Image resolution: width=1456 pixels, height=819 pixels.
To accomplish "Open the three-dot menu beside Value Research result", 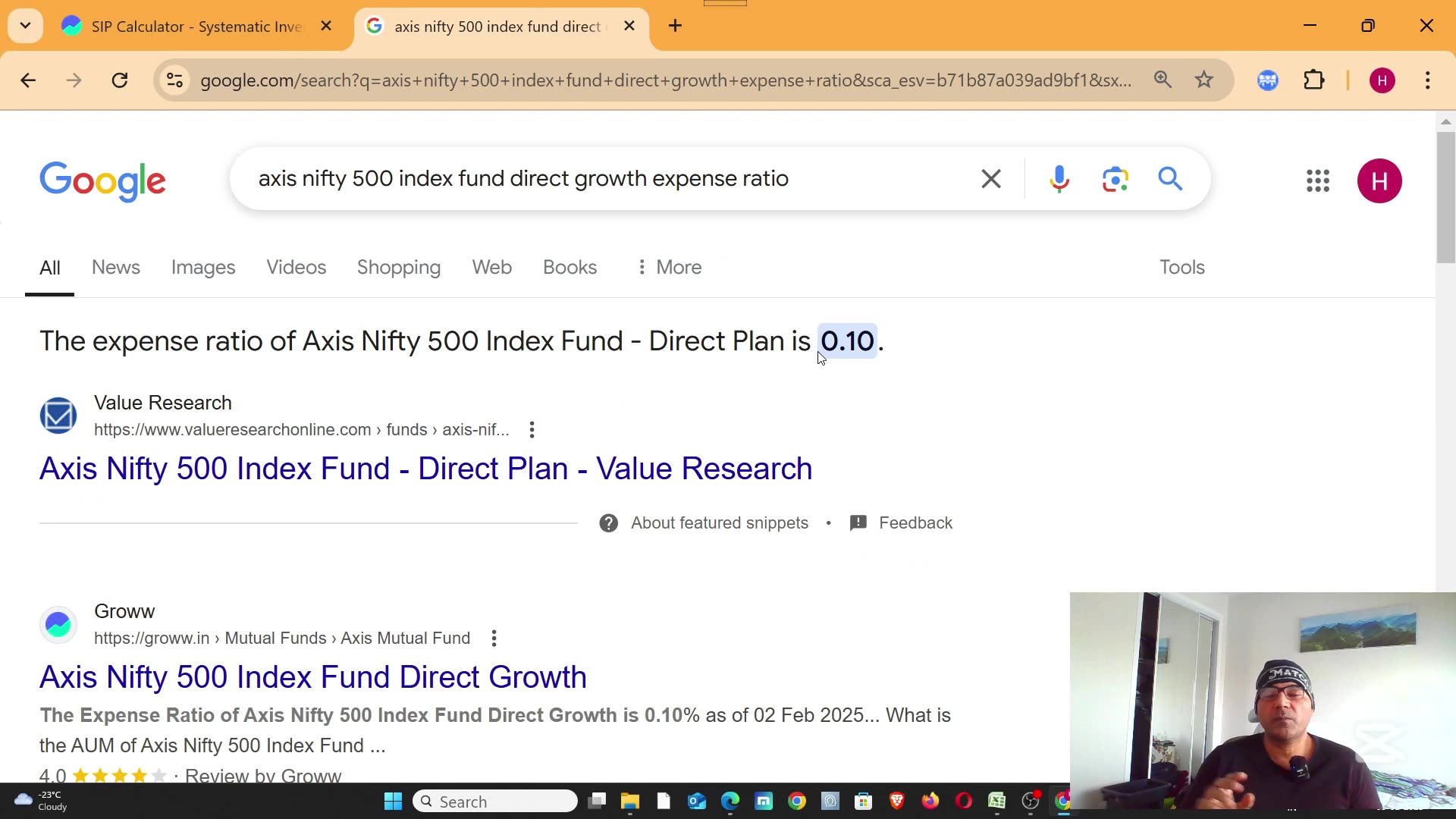I will [532, 429].
